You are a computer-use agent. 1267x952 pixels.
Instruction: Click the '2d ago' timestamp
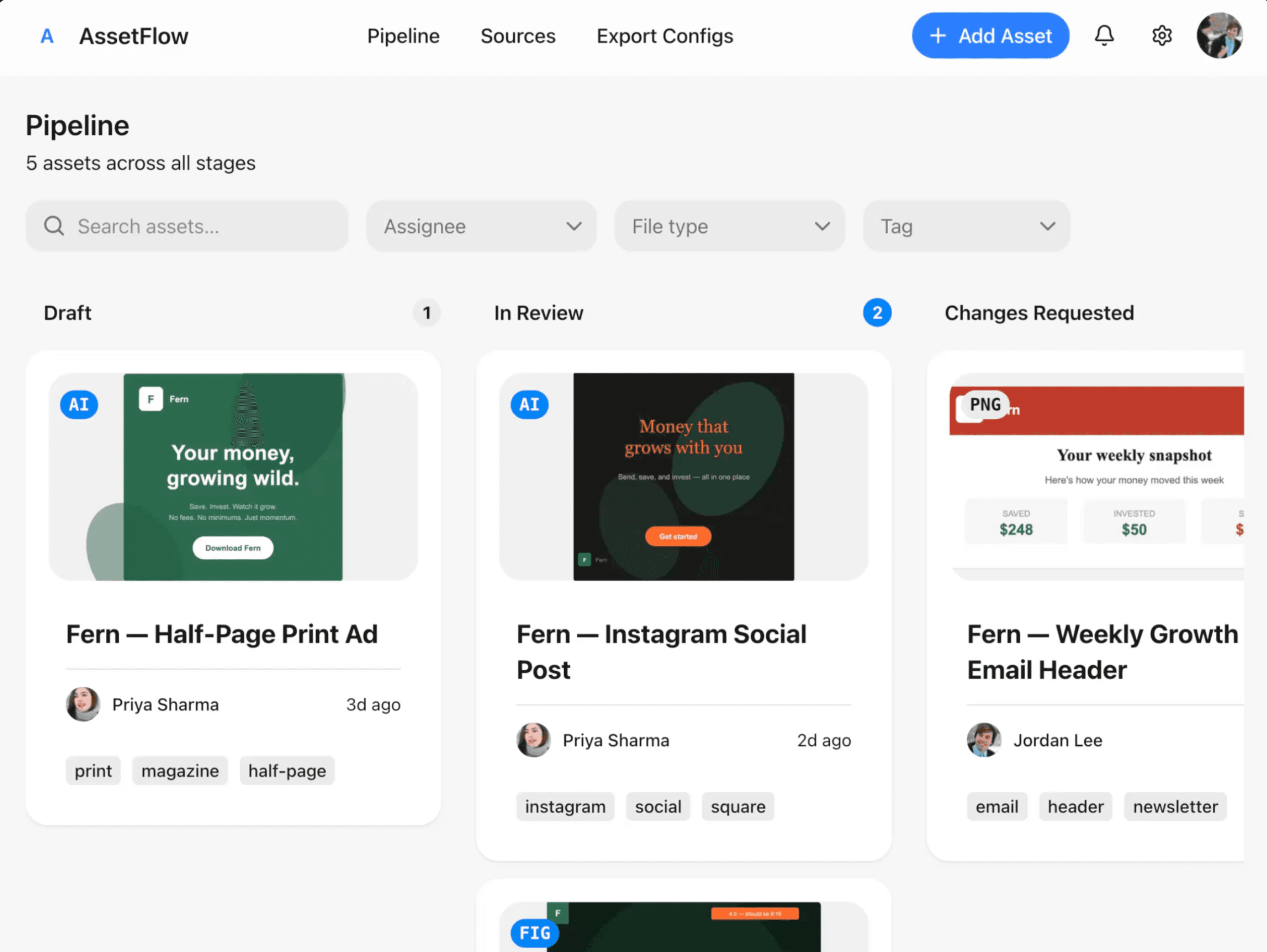(x=824, y=740)
